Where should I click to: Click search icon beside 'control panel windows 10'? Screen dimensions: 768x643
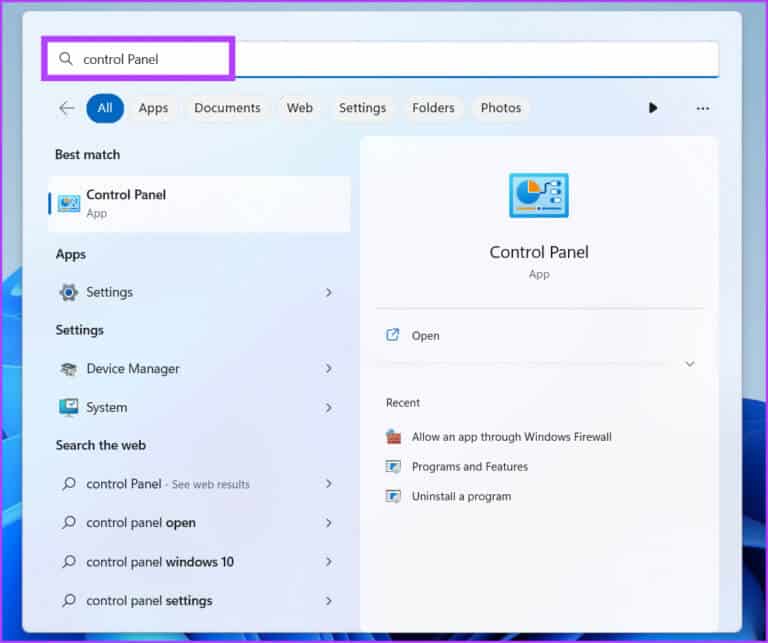pyautogui.click(x=69, y=561)
